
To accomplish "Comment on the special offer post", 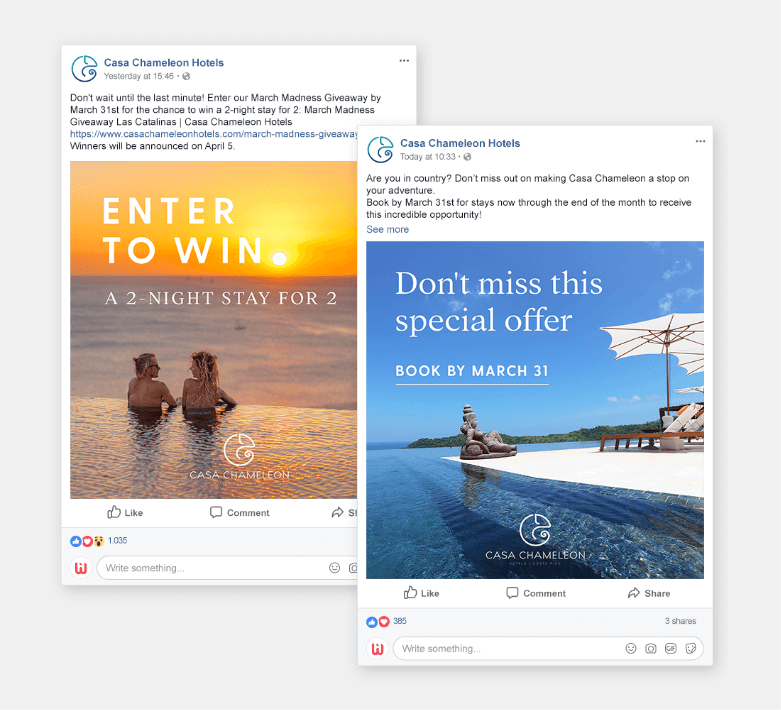I will pos(536,593).
